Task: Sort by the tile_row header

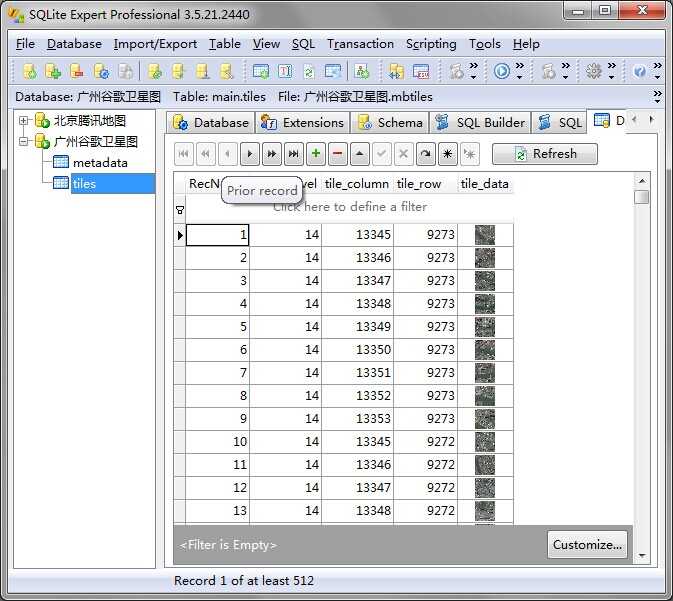Action: pyautogui.click(x=425, y=184)
